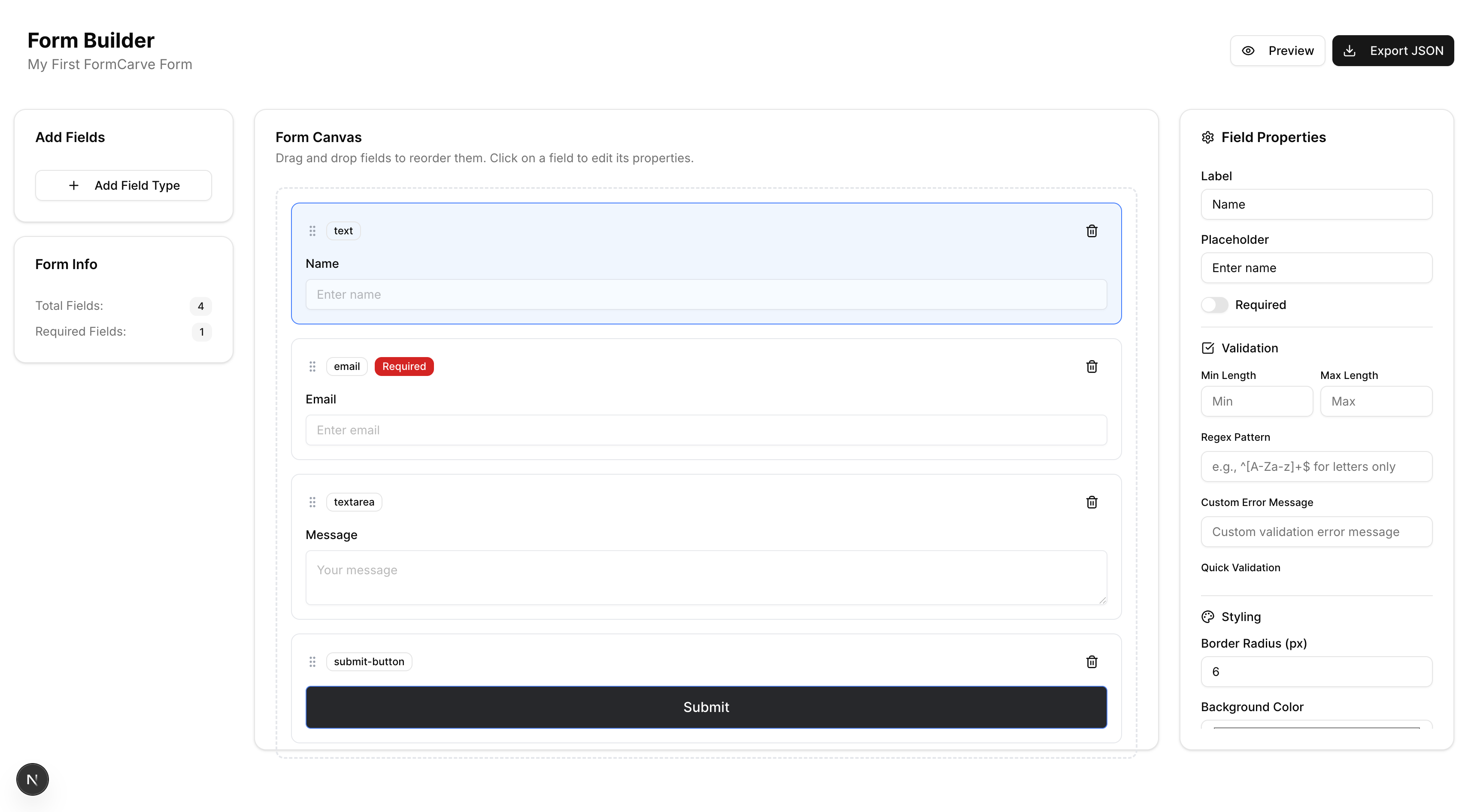This screenshot has width=1468, height=812.
Task: Toggle the Required switch on
Action: click(x=1214, y=305)
